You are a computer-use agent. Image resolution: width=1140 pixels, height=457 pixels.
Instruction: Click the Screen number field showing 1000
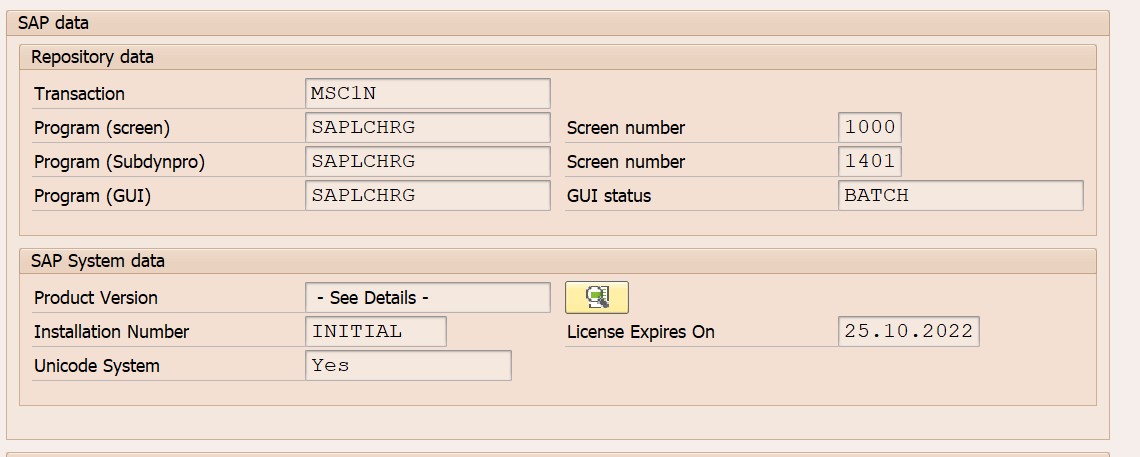tap(869, 128)
